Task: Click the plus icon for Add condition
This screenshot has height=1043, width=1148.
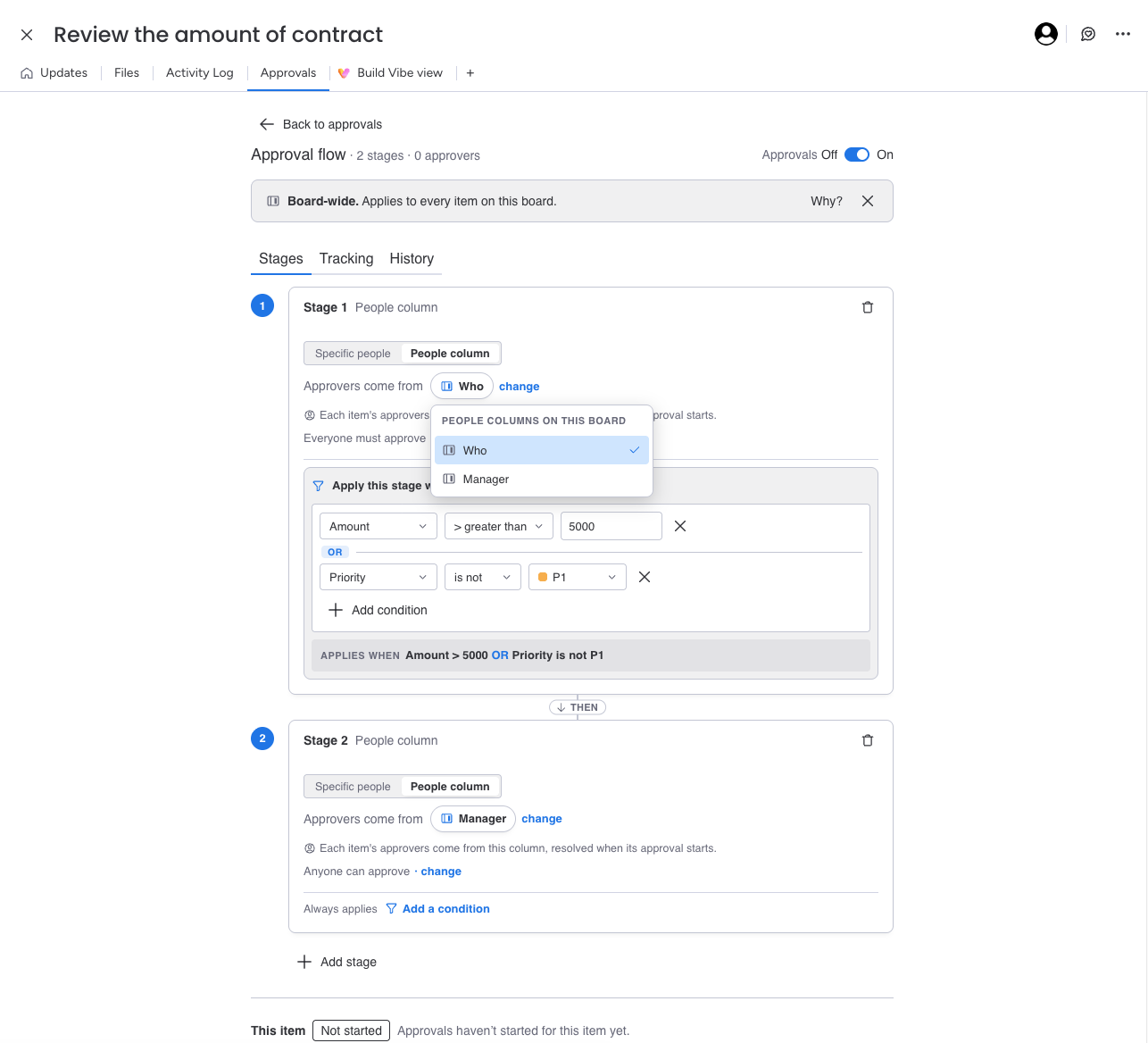Action: (x=336, y=610)
